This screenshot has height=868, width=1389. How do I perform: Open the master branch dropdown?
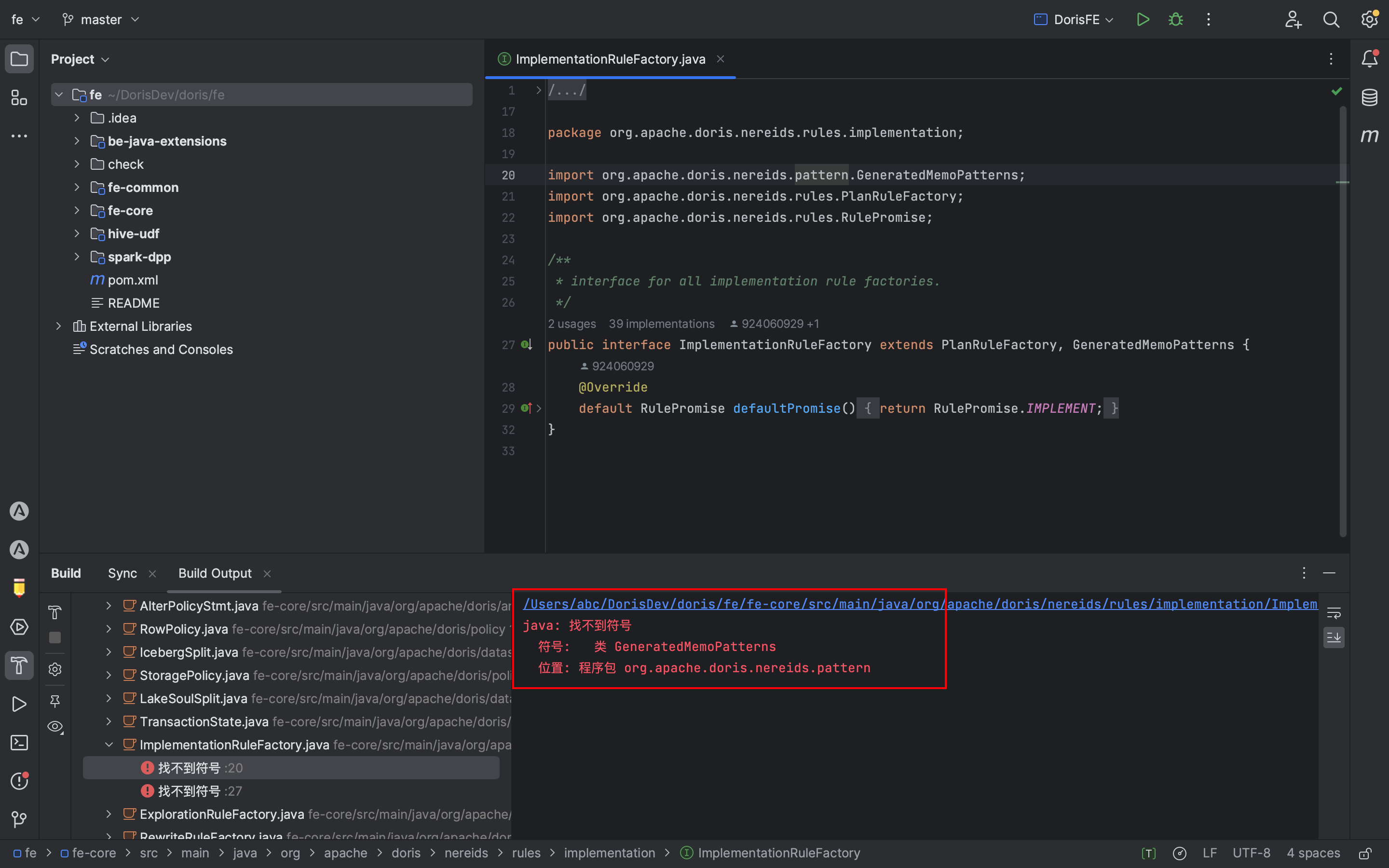[x=101, y=19]
